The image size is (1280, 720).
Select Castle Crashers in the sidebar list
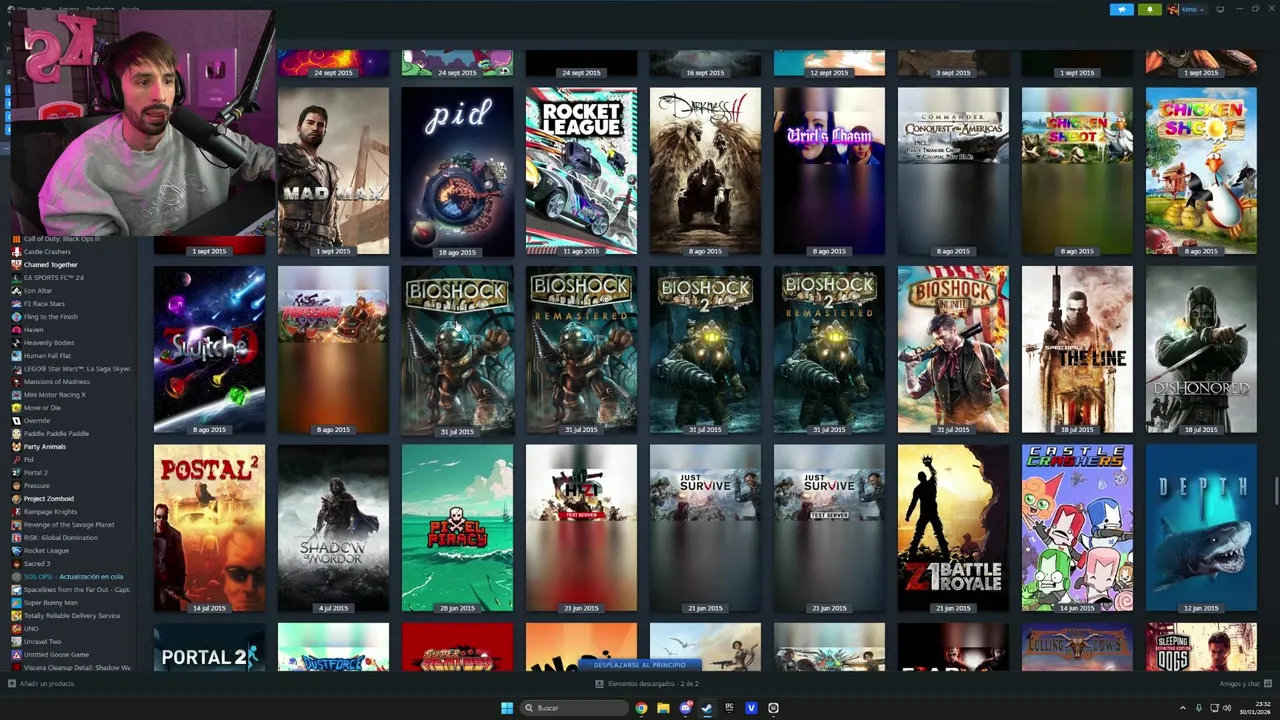47,252
